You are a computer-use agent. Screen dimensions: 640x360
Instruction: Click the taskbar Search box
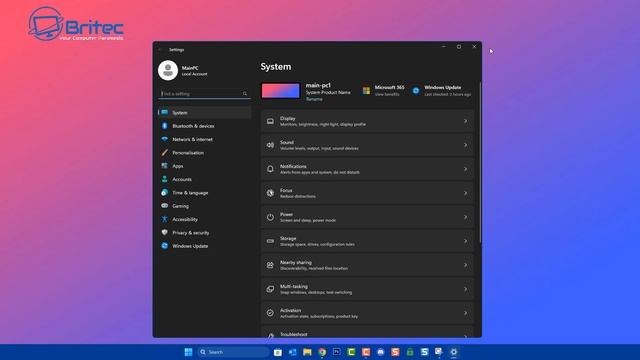[233, 352]
